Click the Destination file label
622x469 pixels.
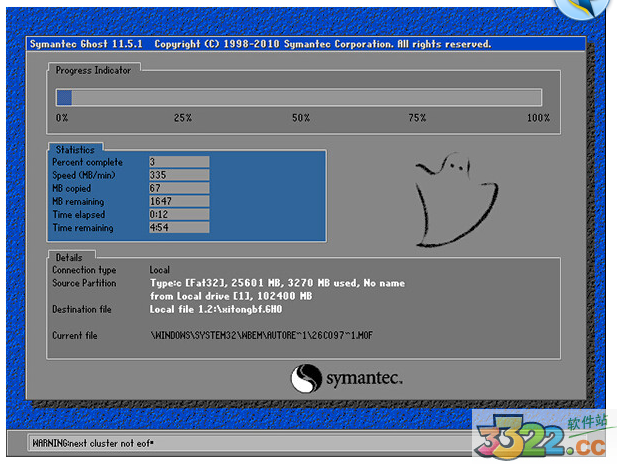(x=82, y=309)
